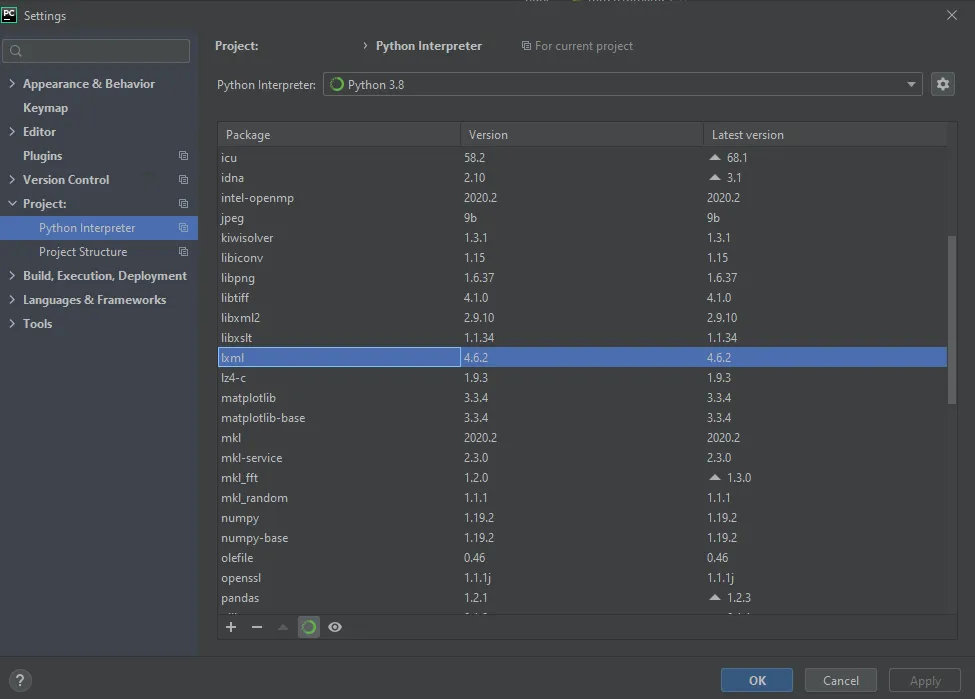
Task: Select the openssl package row
Action: 583,578
